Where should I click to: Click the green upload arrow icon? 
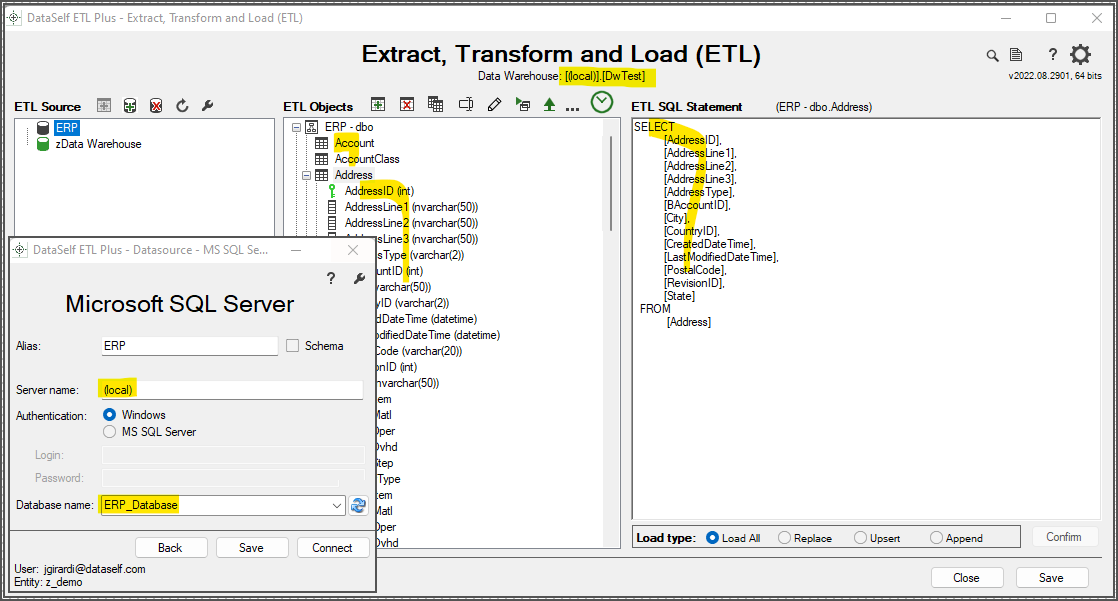549,105
